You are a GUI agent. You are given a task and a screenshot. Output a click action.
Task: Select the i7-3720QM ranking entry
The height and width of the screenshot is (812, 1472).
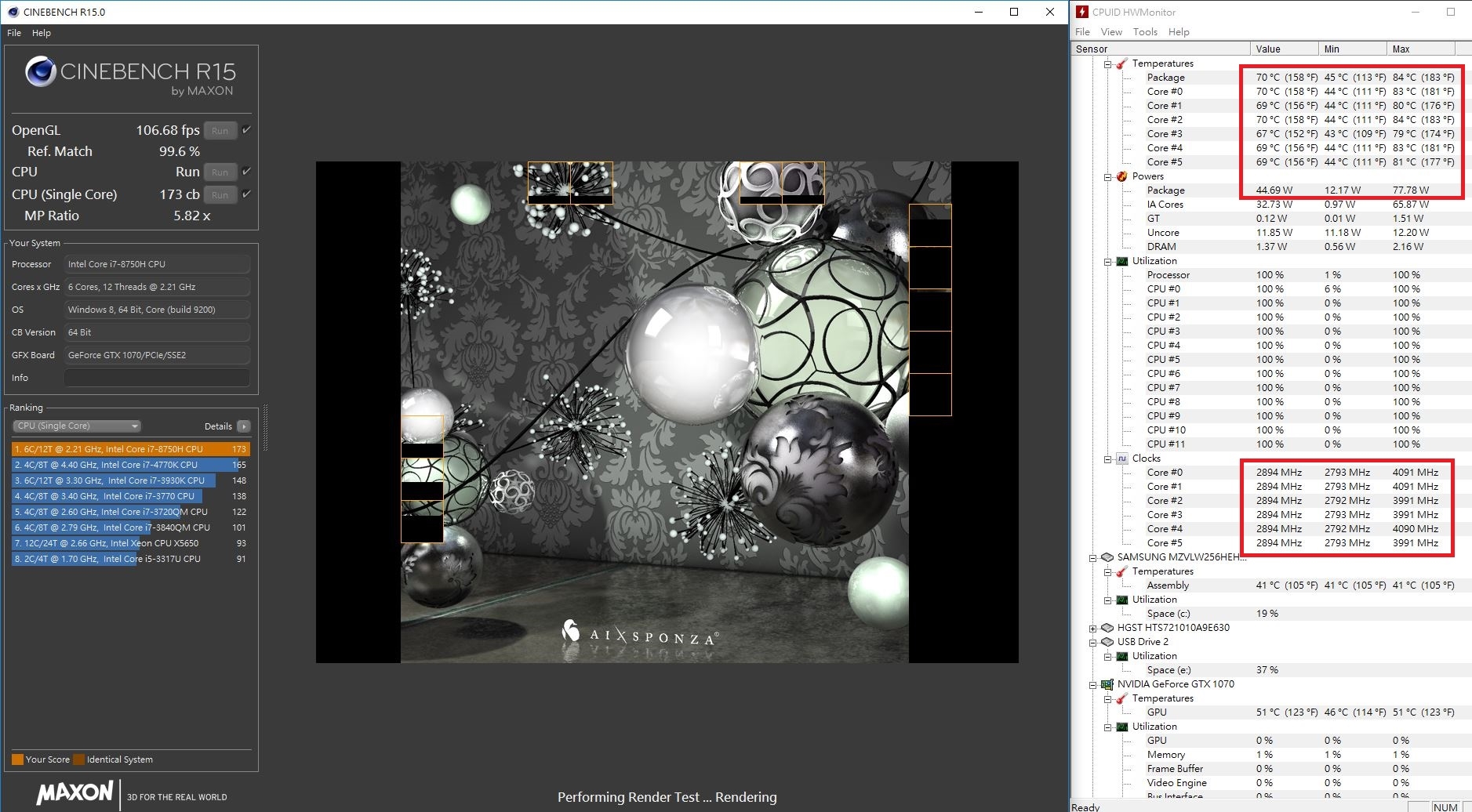130,512
